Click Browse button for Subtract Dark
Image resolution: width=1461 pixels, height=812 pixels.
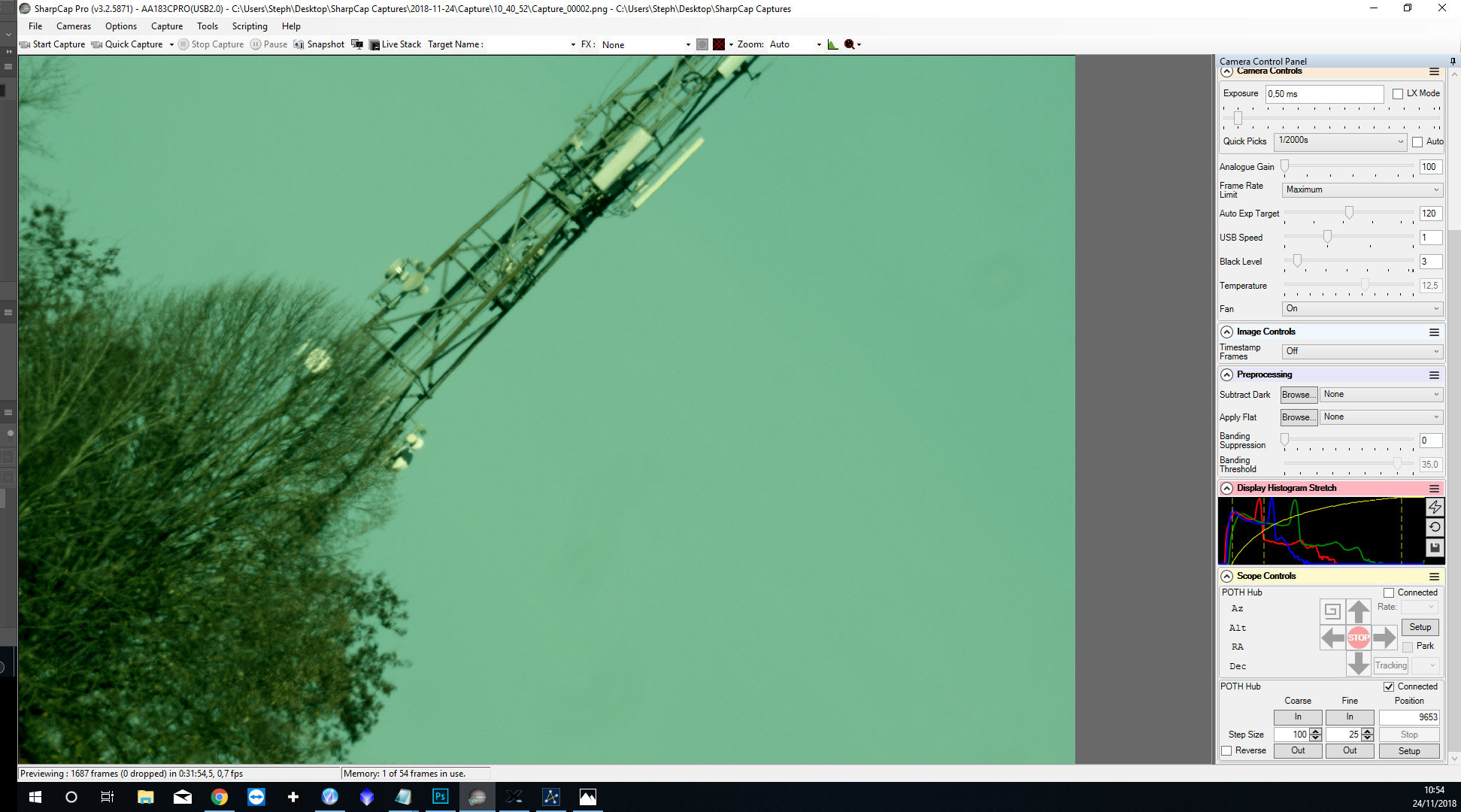click(1299, 395)
